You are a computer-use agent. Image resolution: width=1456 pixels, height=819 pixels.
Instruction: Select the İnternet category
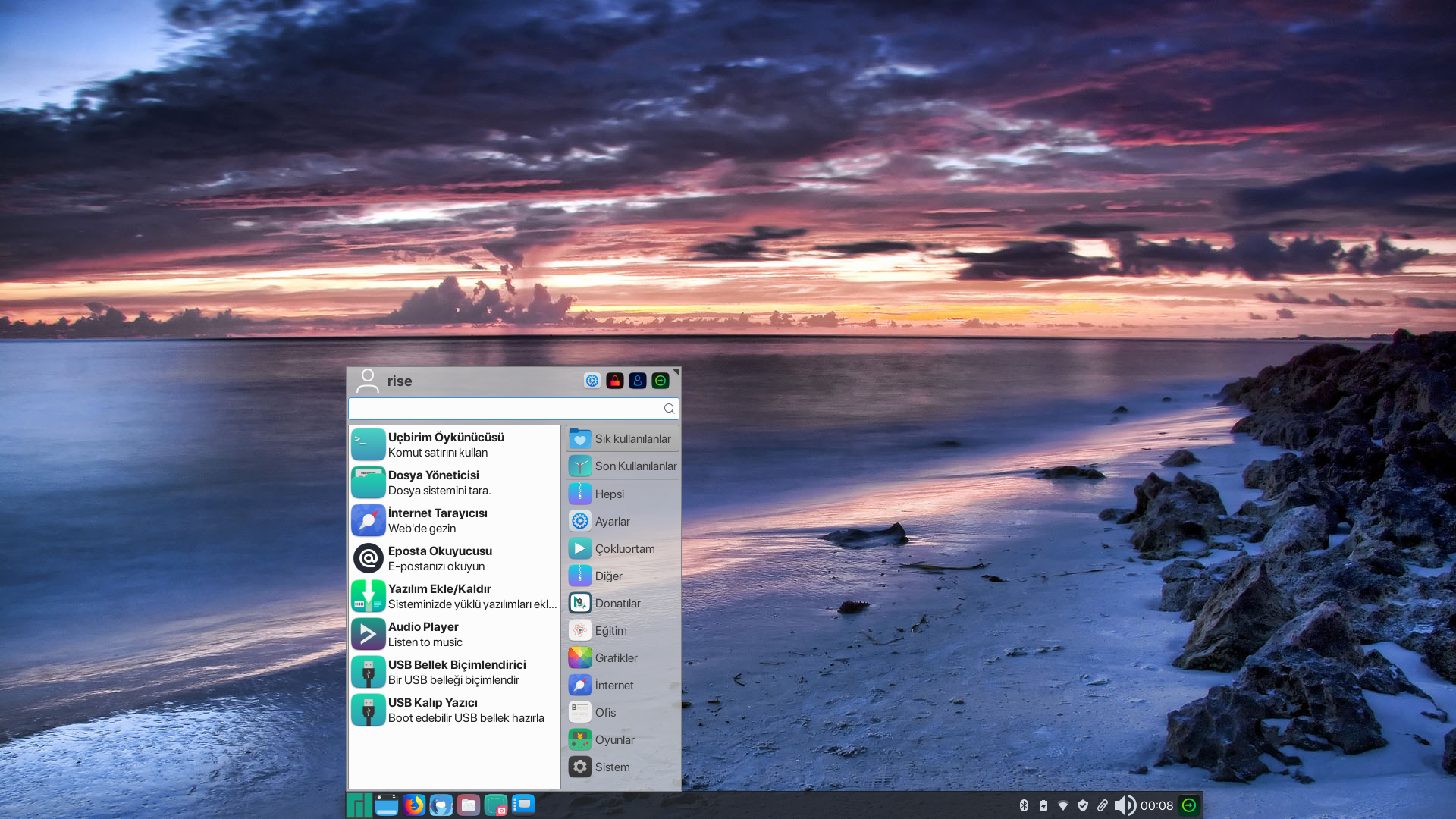[x=623, y=685]
